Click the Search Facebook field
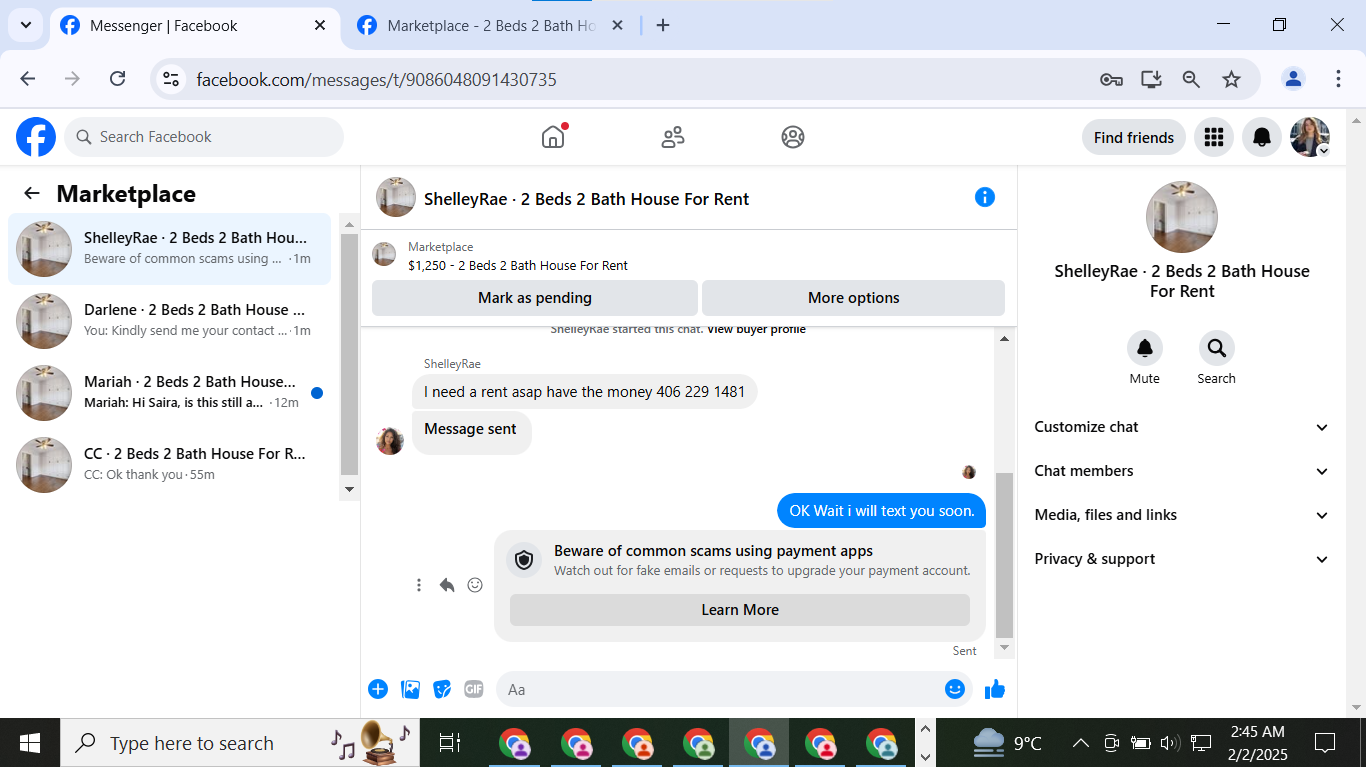Screen dimensions: 1366x767 click(204, 137)
